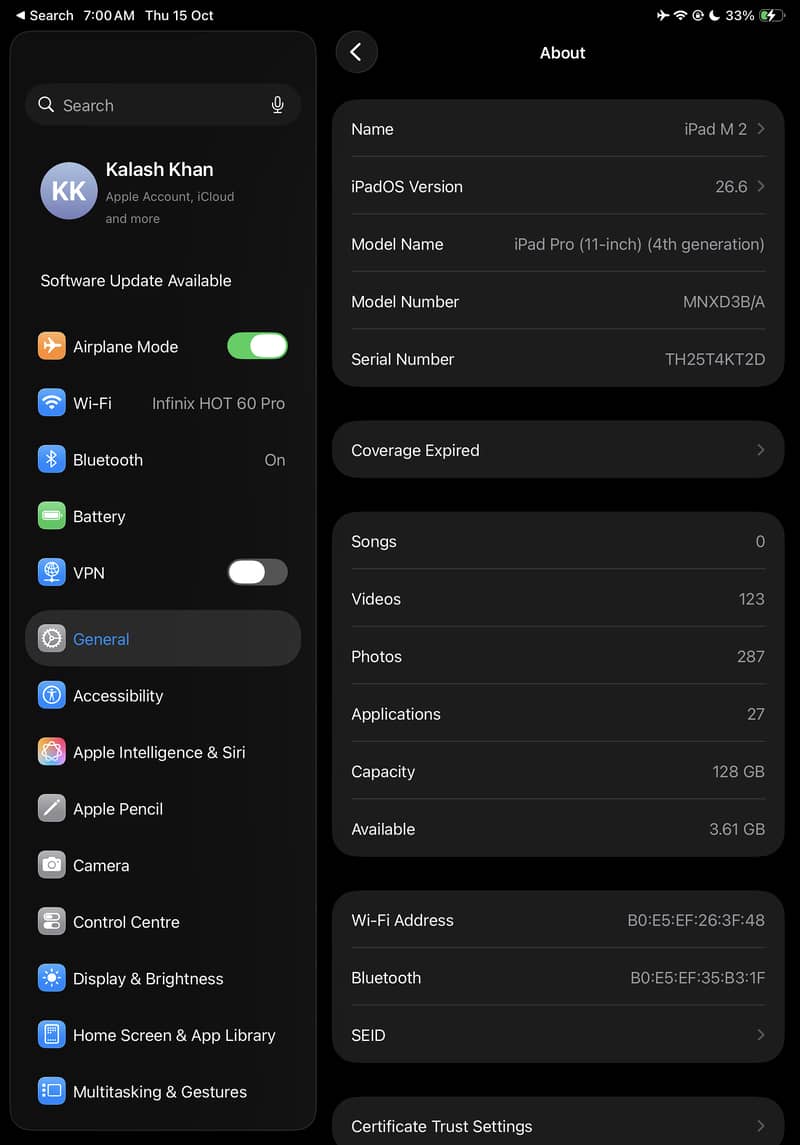Viewport: 800px width, 1145px height.
Task: Open the Control Centre label
Action: [126, 922]
